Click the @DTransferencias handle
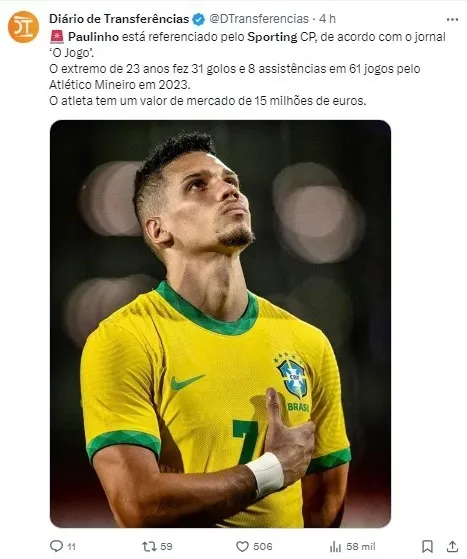The height and width of the screenshot is (559, 467). tap(259, 19)
